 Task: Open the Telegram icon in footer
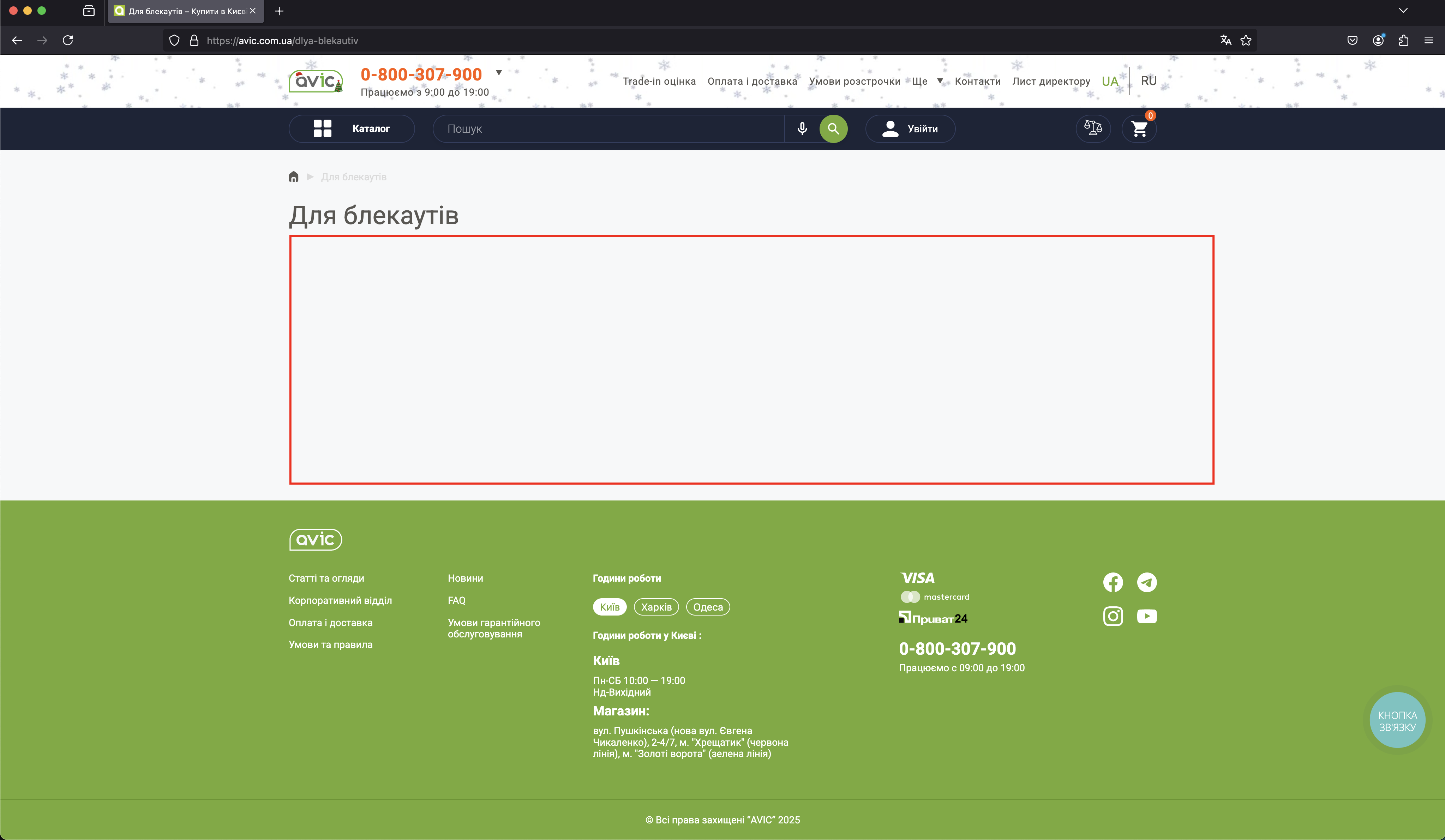(1147, 583)
